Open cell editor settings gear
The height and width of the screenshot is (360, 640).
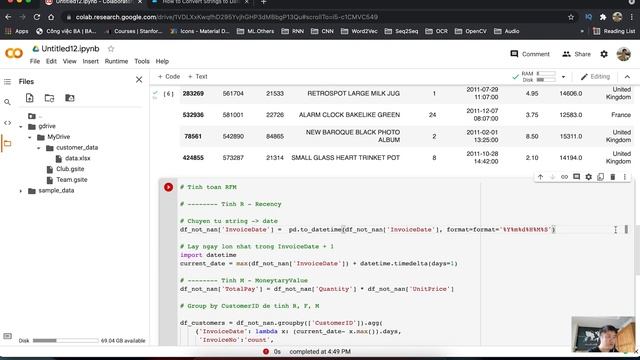tap(588, 177)
